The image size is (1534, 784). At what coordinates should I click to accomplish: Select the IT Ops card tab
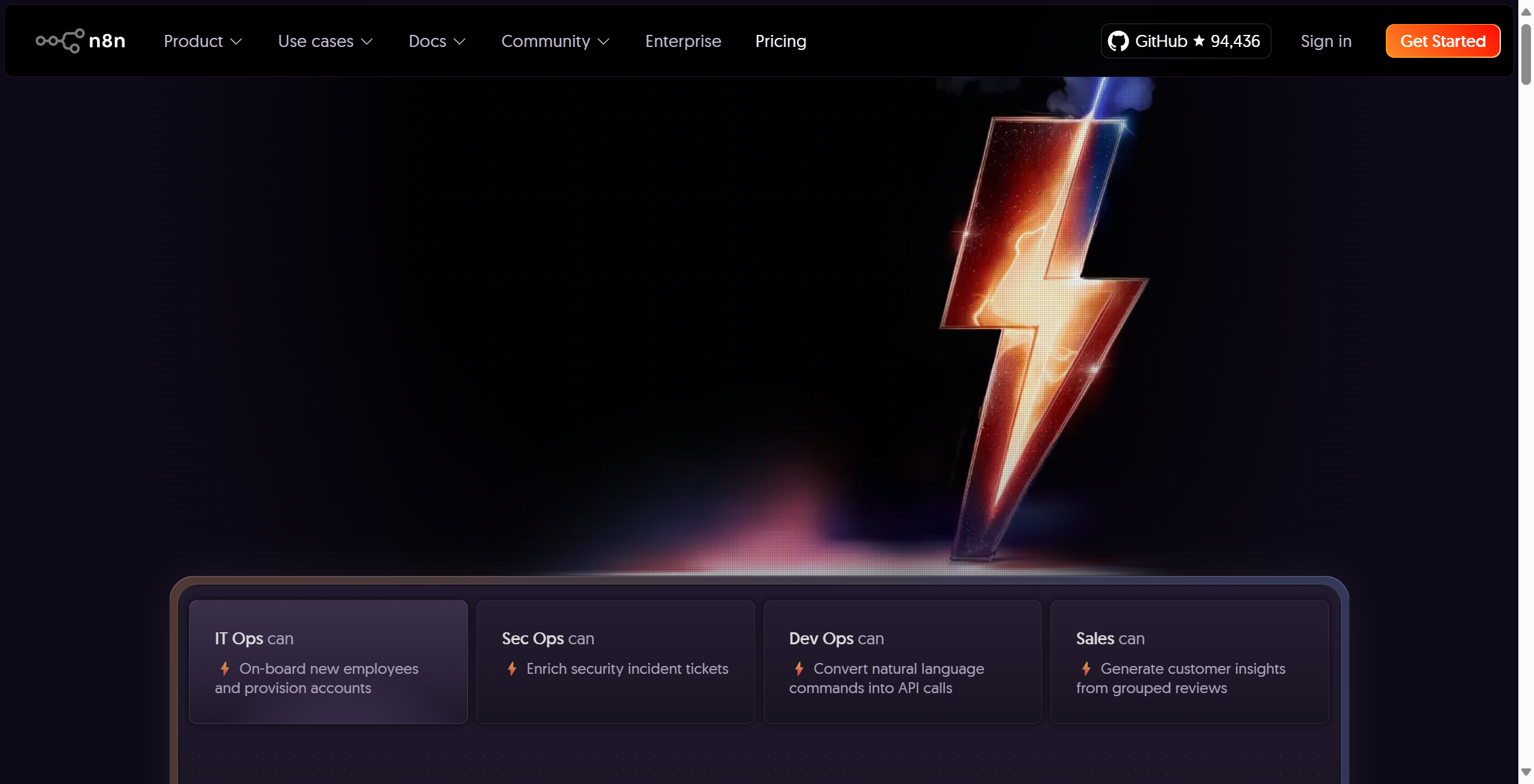(x=328, y=661)
